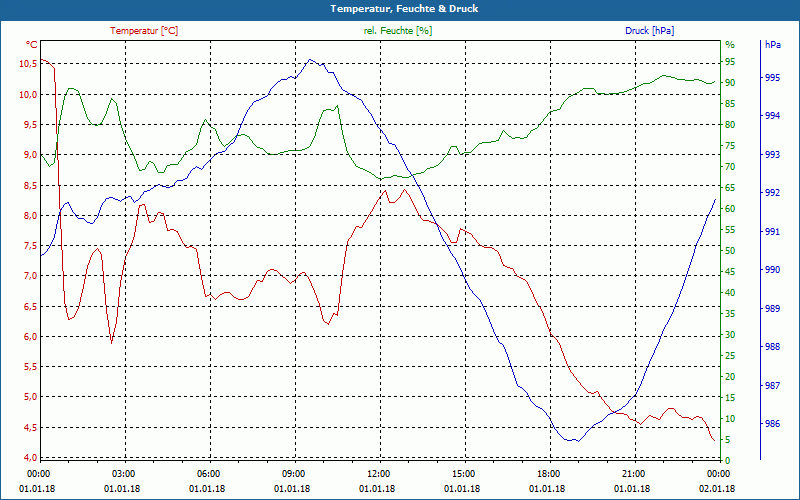The height and width of the screenshot is (500, 800).
Task: Click the 02.01.18 date label
Action: click(717, 489)
